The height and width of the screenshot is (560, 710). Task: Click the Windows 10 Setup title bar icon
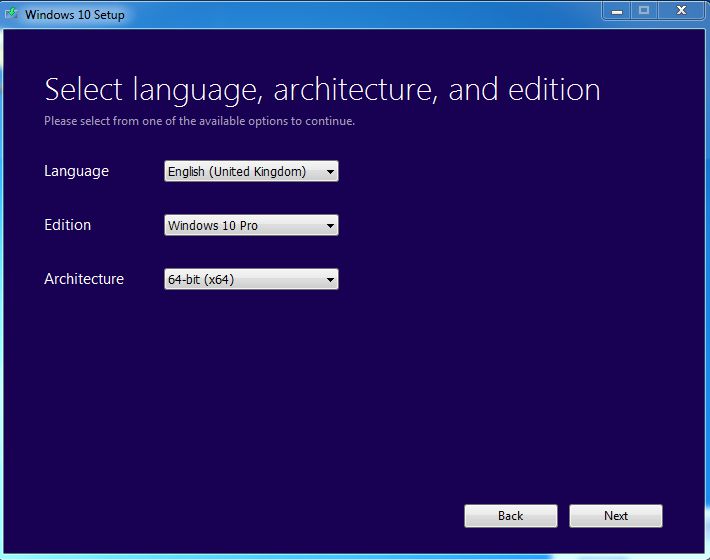11,14
